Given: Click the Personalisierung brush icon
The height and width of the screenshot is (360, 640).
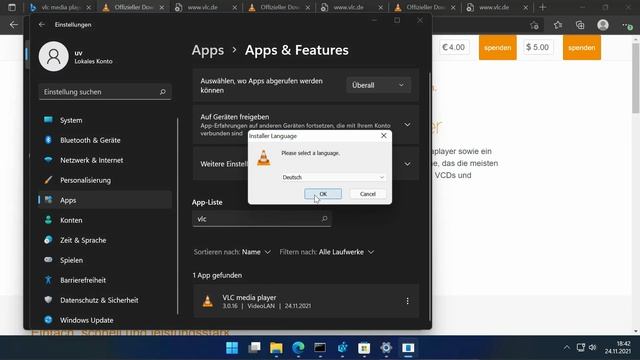Looking at the screenshot, I should [x=48, y=180].
